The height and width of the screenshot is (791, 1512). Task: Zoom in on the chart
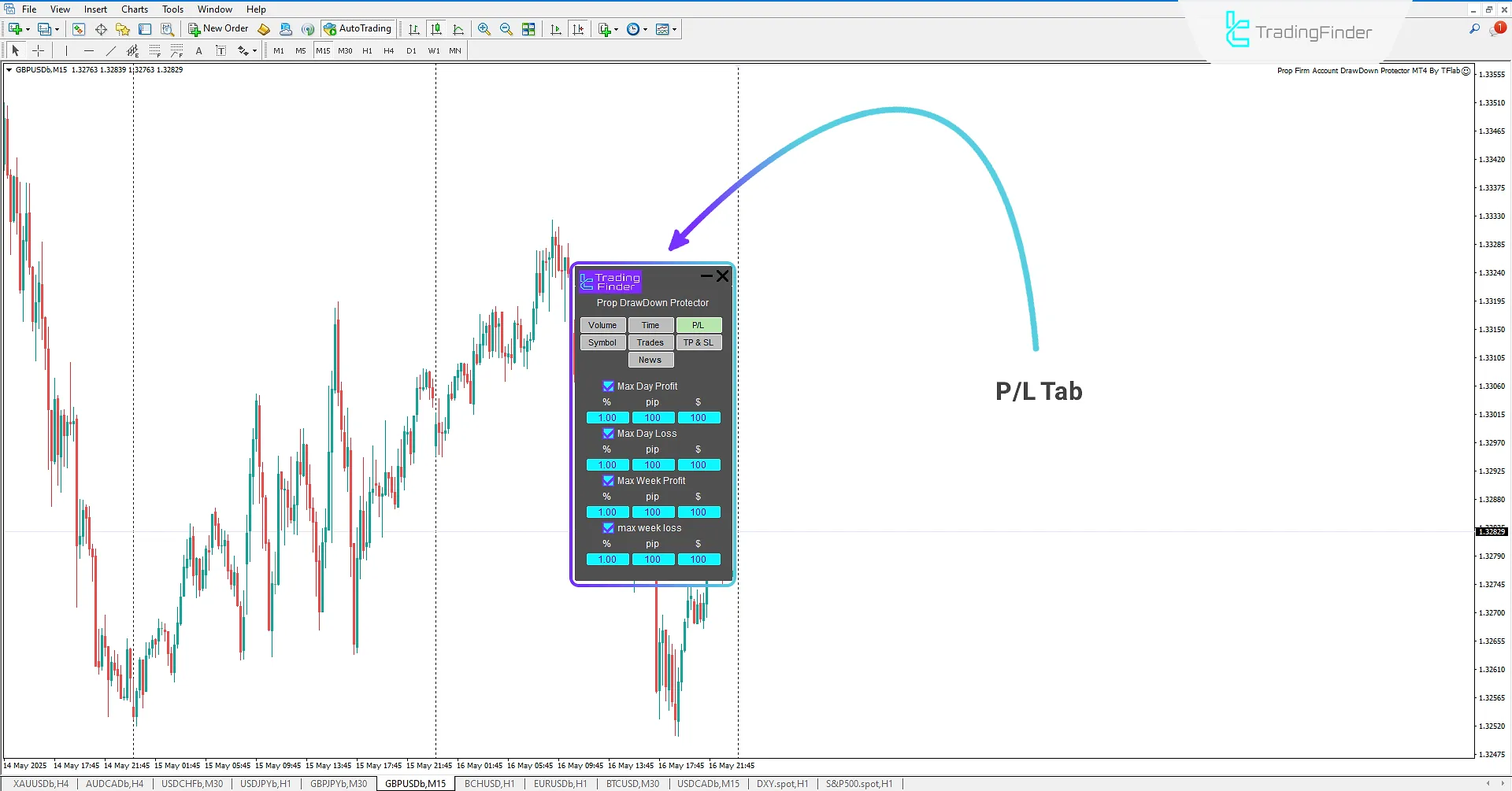pyautogui.click(x=484, y=29)
